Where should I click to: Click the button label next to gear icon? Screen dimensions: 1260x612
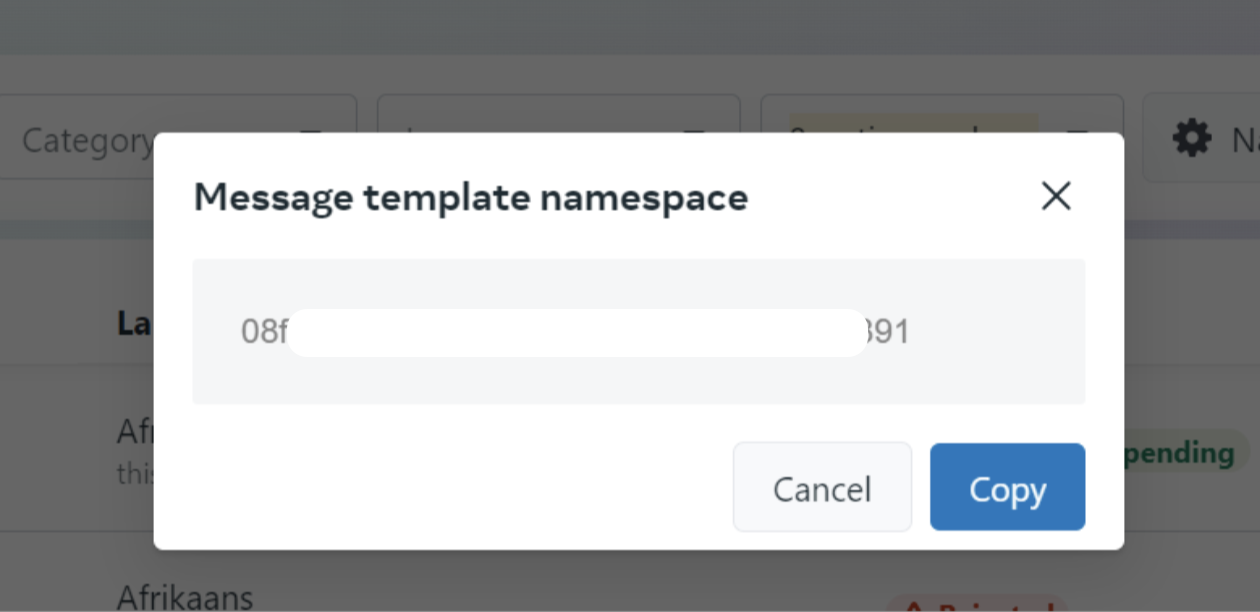tap(1245, 140)
